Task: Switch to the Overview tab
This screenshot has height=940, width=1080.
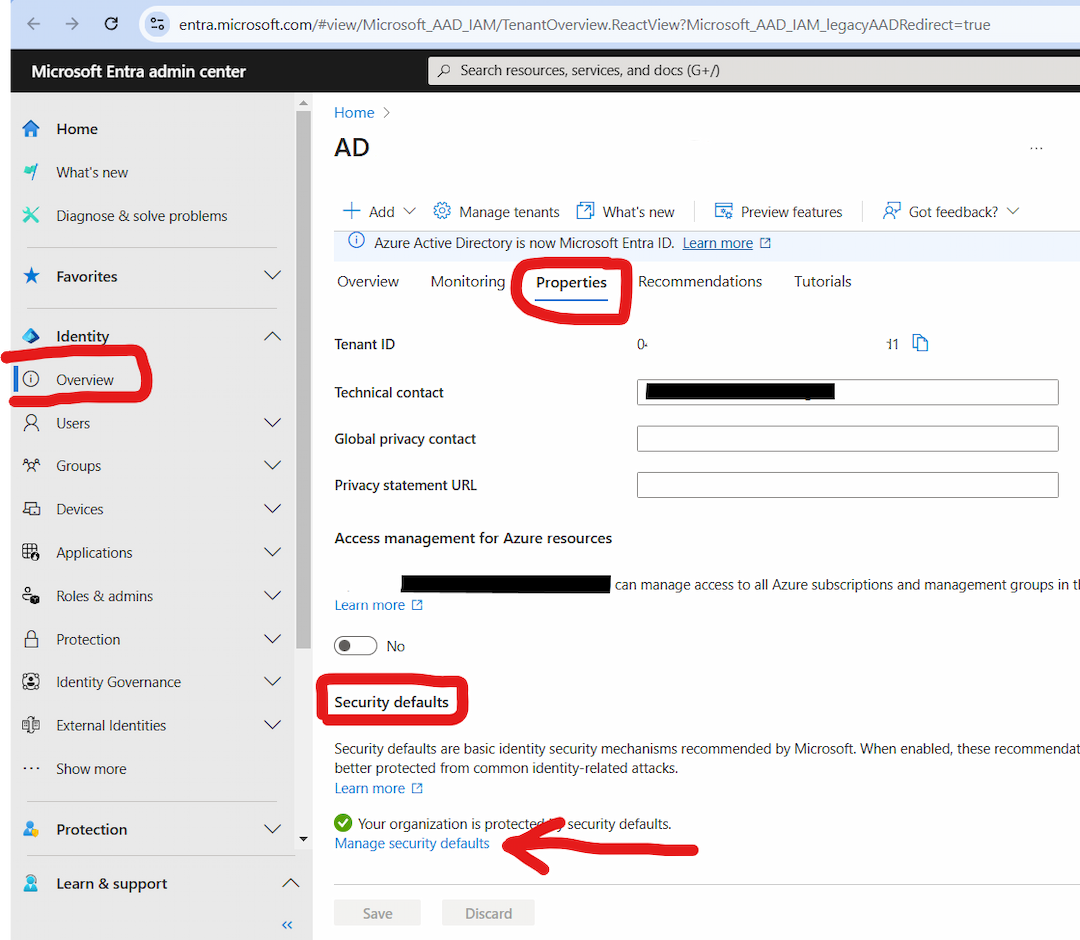Action: click(x=368, y=282)
